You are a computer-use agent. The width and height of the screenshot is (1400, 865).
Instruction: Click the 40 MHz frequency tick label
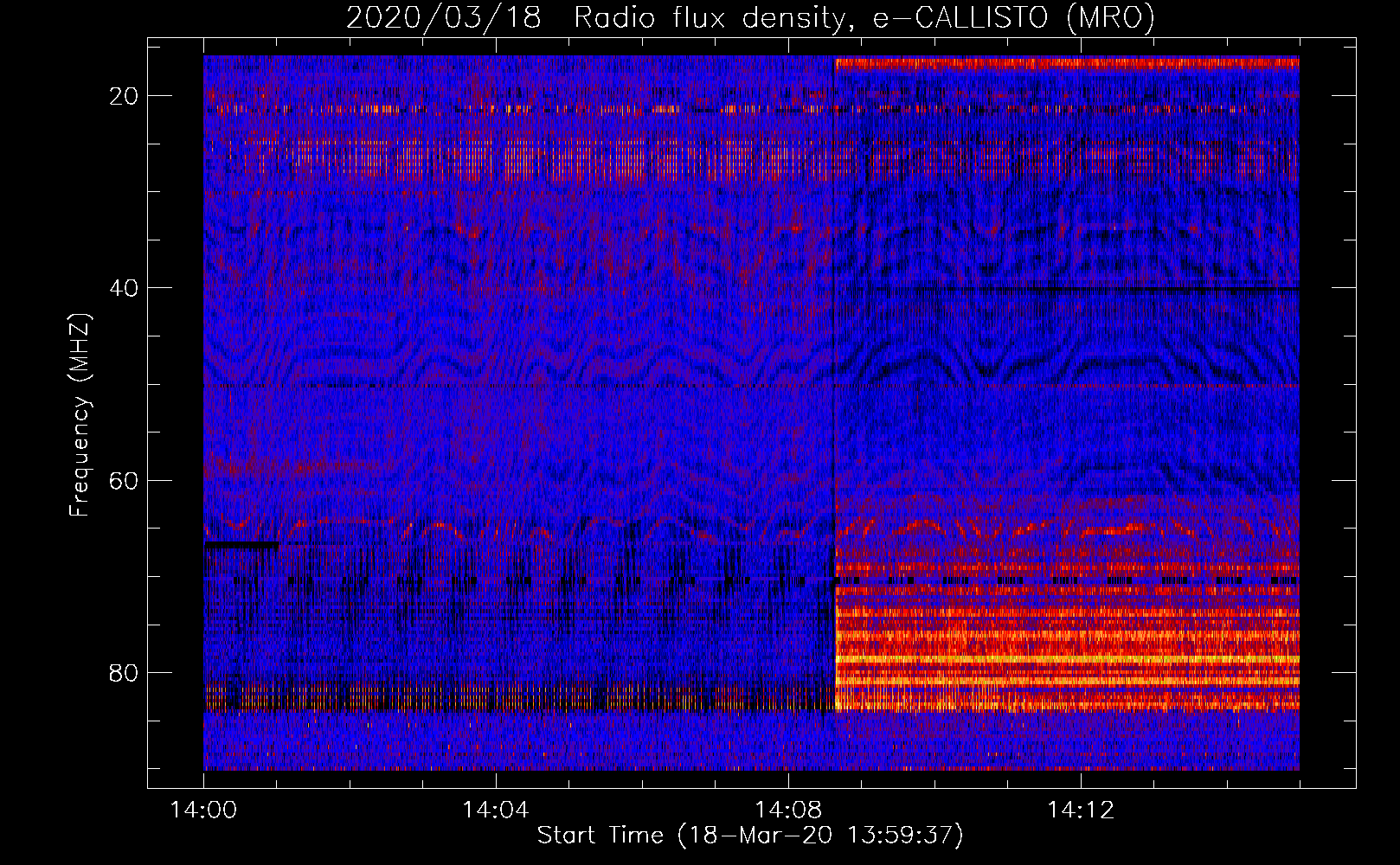point(125,288)
